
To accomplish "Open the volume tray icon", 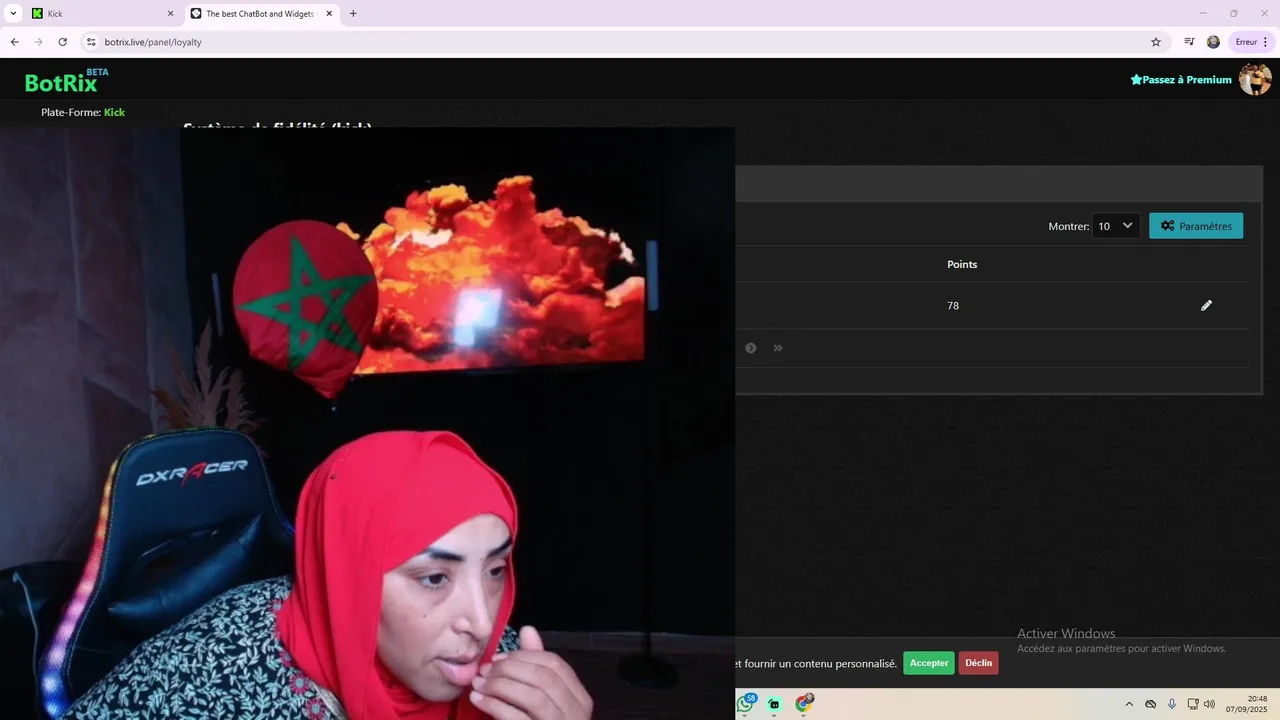I will coord(1209,704).
